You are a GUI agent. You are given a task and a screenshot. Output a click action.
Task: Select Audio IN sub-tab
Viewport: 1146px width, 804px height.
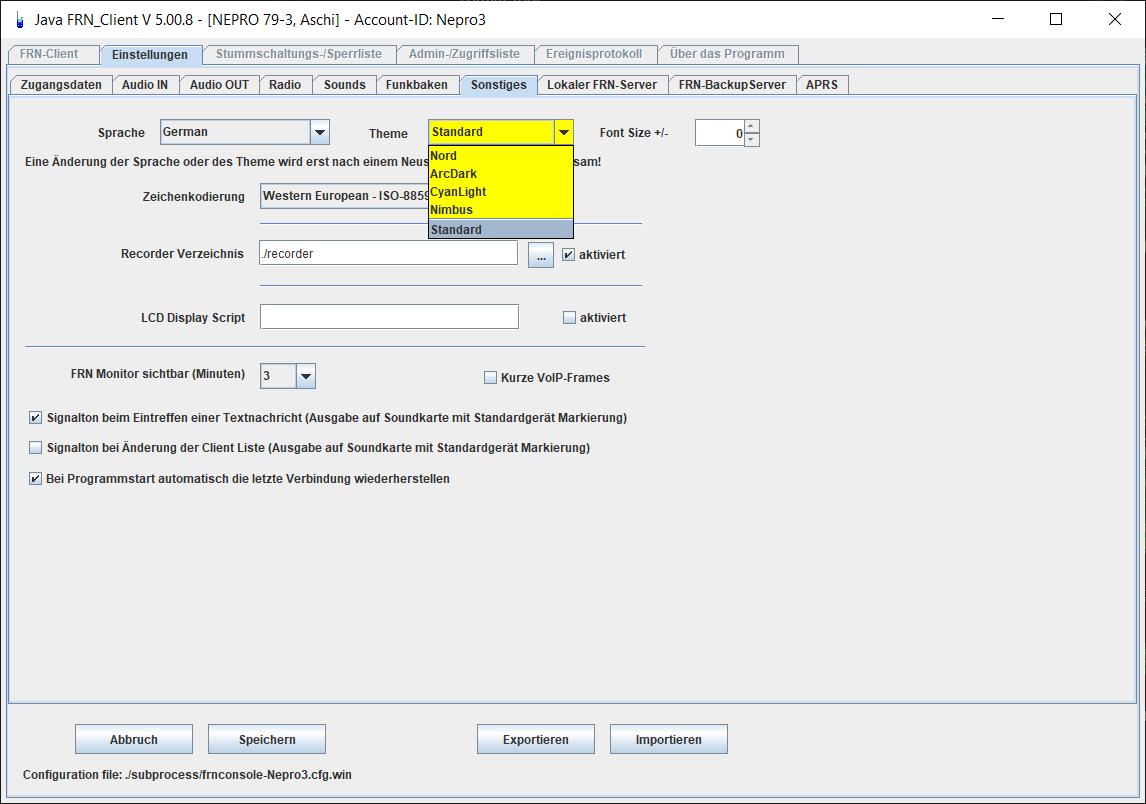pyautogui.click(x=145, y=85)
